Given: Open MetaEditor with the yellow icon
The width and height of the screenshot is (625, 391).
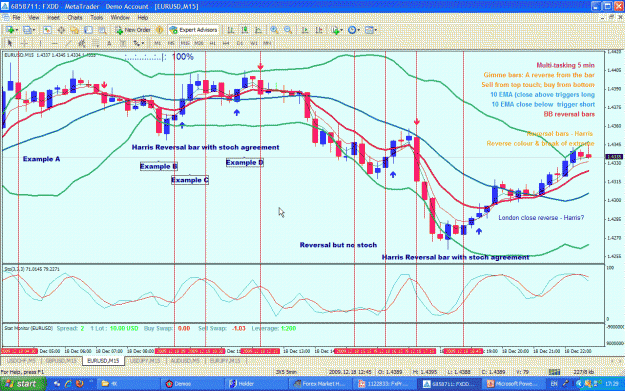Looking at the screenshot, I should [x=159, y=30].
